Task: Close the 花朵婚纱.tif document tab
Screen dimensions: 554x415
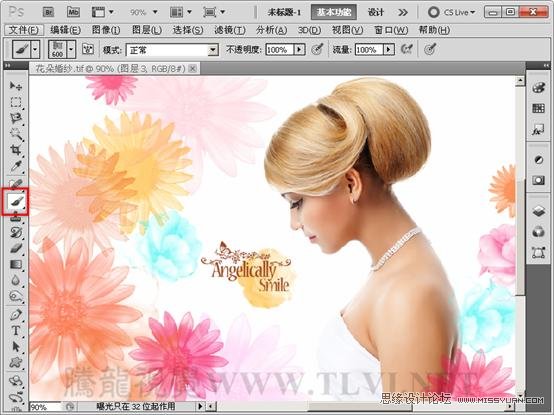Action: click(193, 69)
